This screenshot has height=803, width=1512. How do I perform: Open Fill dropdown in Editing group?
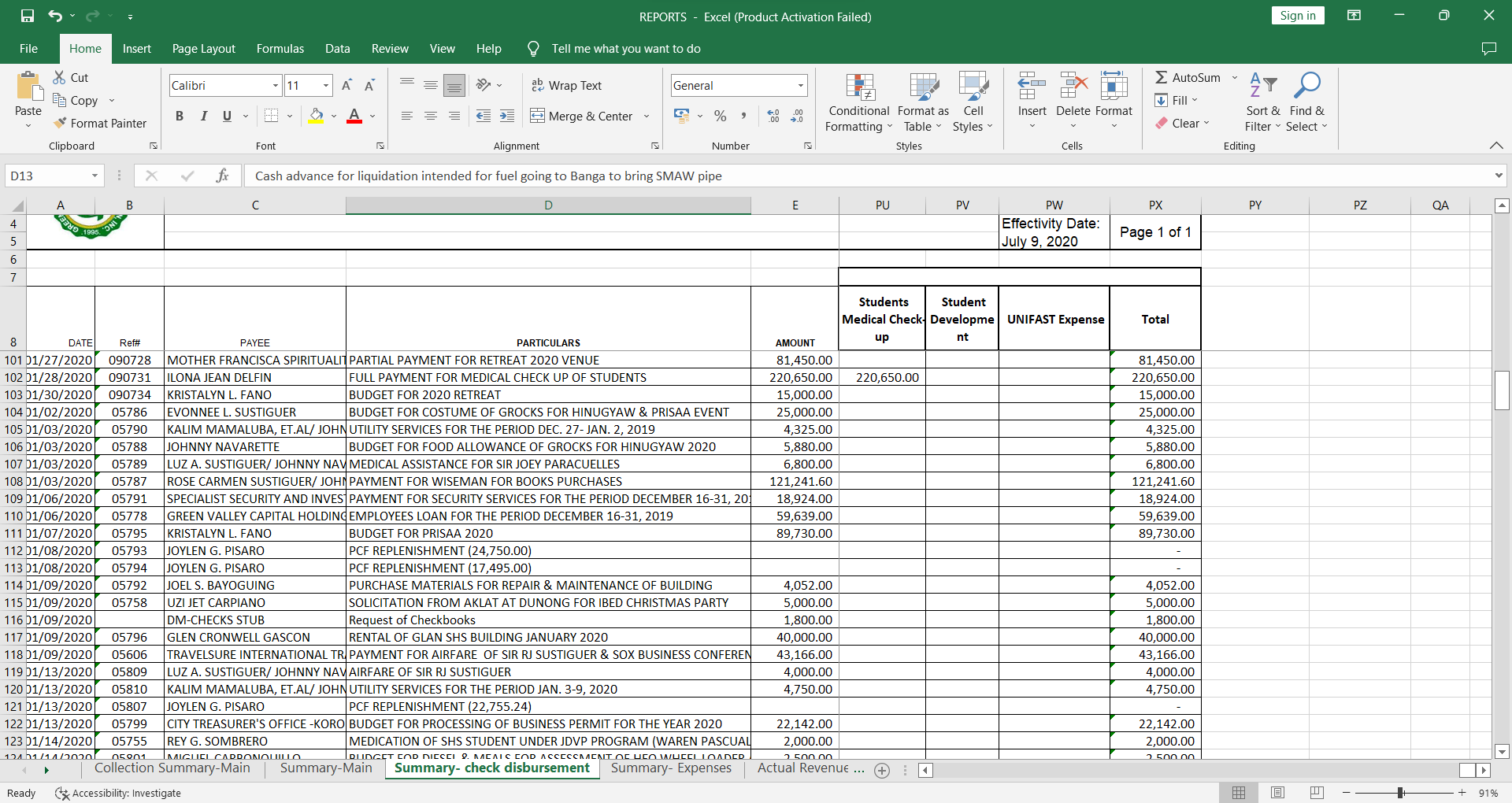click(1177, 100)
